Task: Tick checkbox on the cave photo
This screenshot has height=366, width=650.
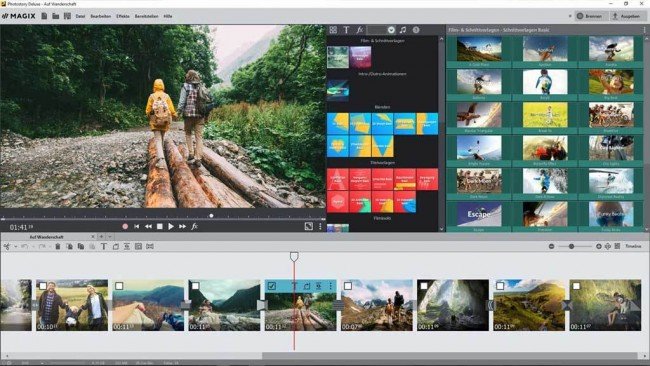Action: pyautogui.click(x=424, y=286)
